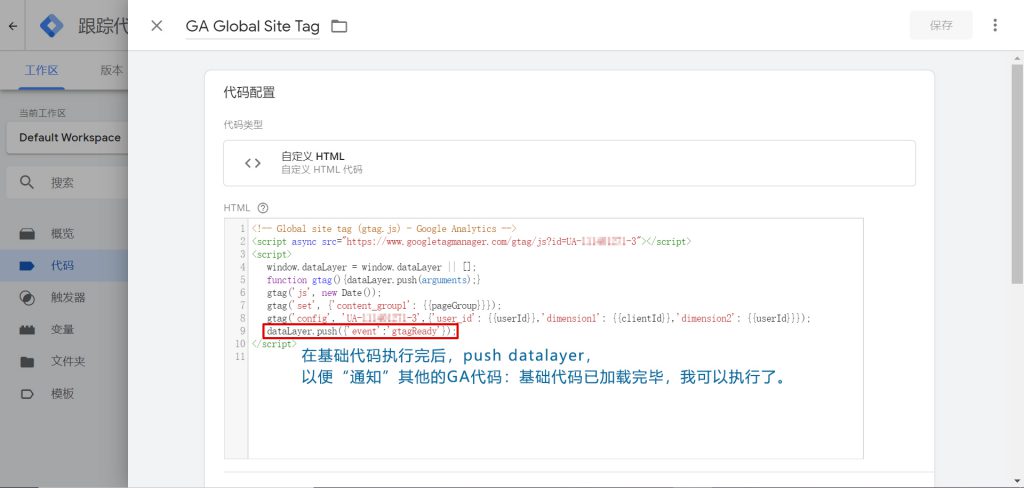The width and height of the screenshot is (1024, 488).
Task: Click the gtag 'set' content_group1 line
Action: (384, 305)
